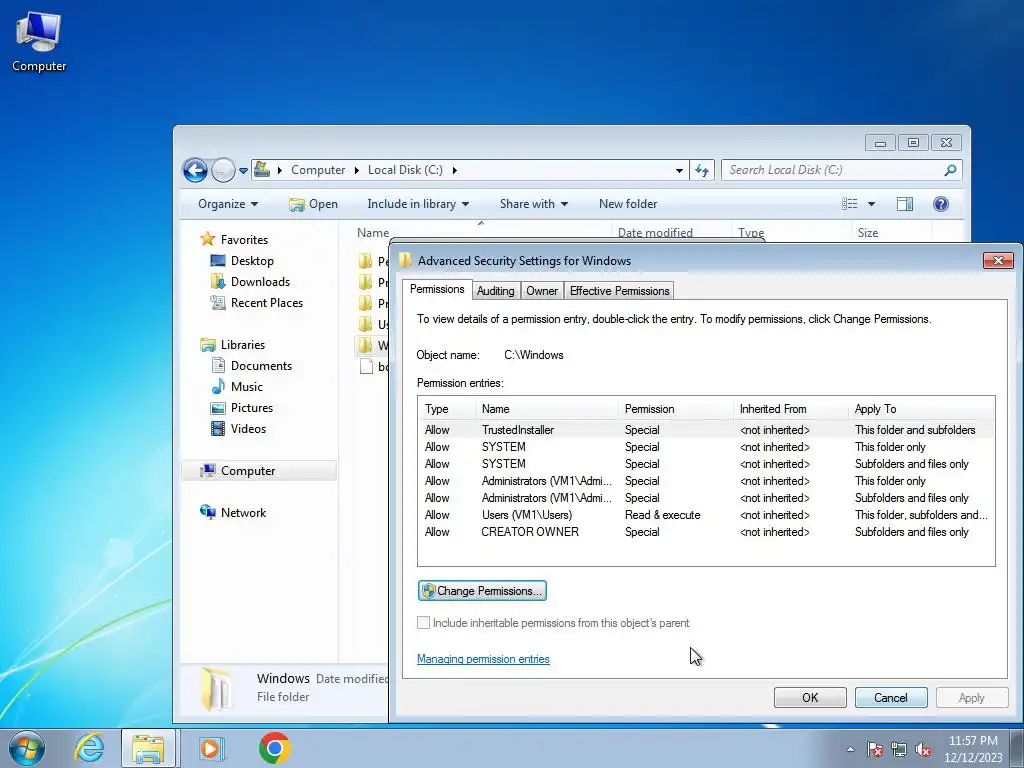Viewport: 1024px width, 768px height.
Task: Click the address bar drive icon
Action: (x=262, y=170)
